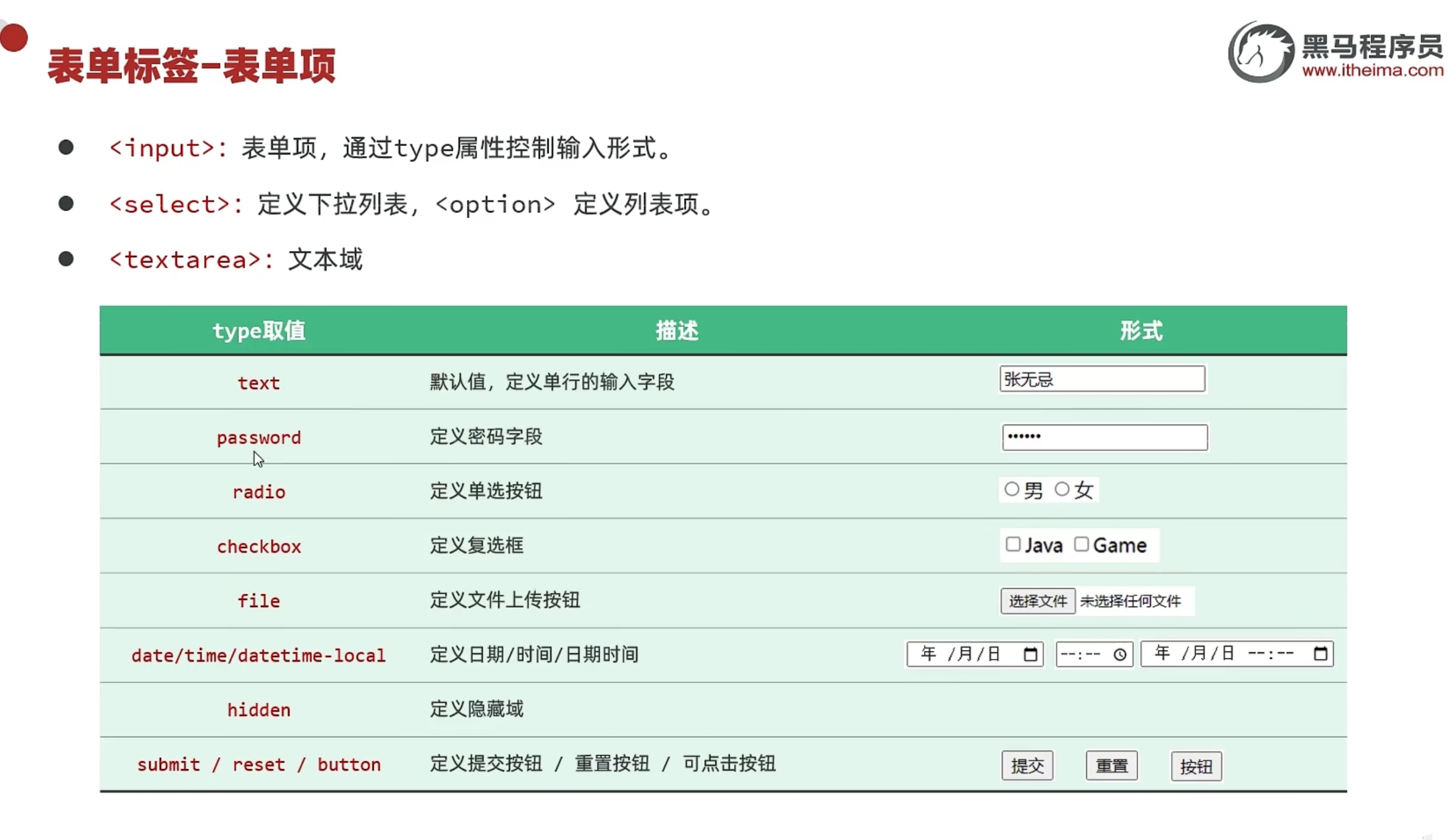This screenshot has height=840, width=1456.
Task: Click the calendar icon in the date field
Action: pyautogui.click(x=1030, y=654)
